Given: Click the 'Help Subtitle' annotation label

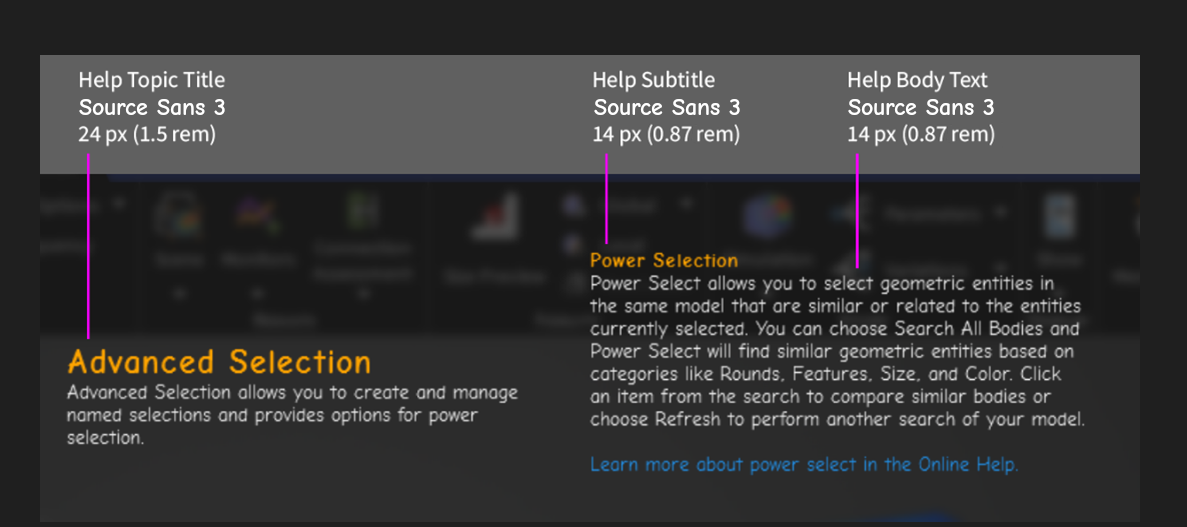Looking at the screenshot, I should click(x=653, y=80).
